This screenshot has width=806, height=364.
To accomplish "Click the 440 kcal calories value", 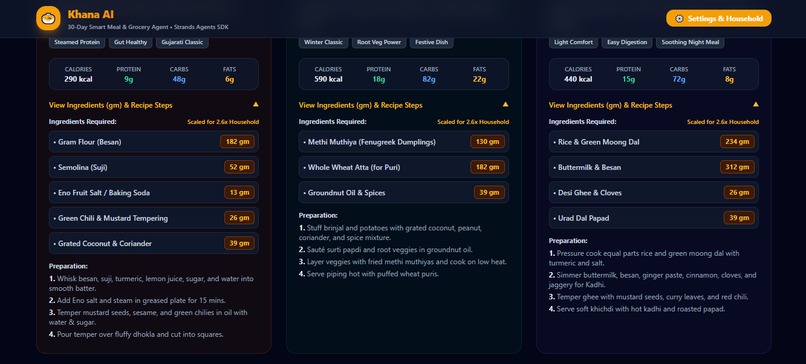I will [x=578, y=79].
